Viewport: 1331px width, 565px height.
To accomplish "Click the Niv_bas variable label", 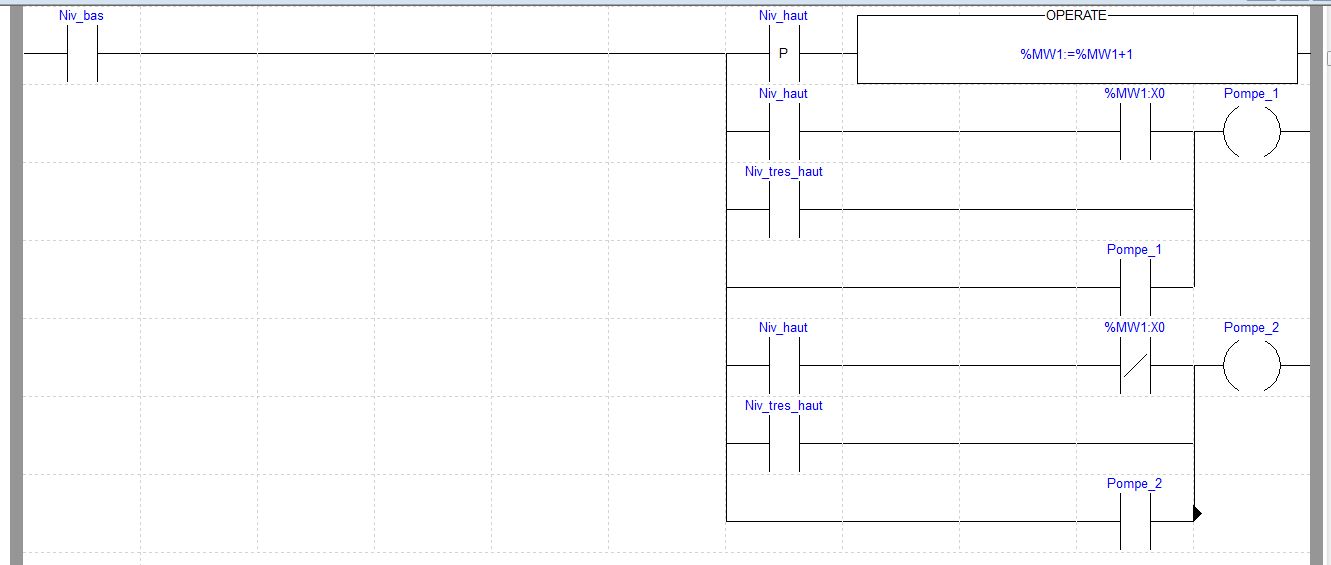I will pos(81,15).
